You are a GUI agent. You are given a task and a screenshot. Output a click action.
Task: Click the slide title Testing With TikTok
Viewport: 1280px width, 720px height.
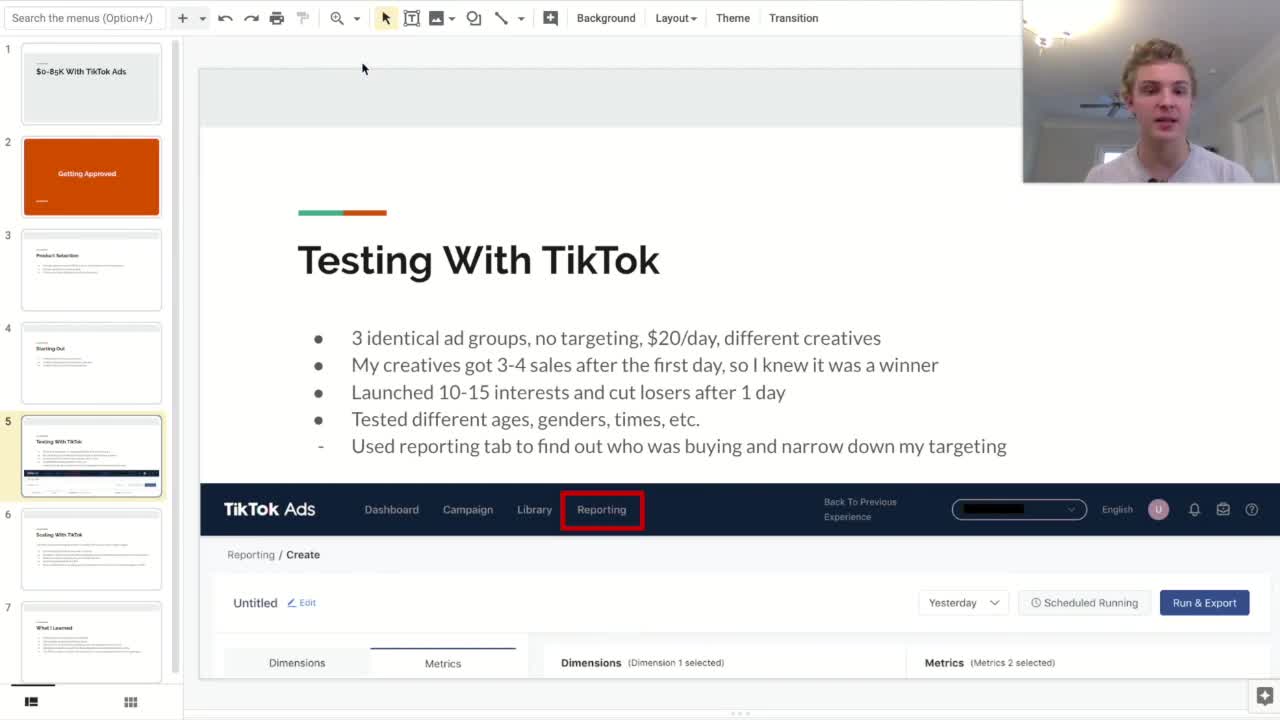pyautogui.click(x=478, y=260)
